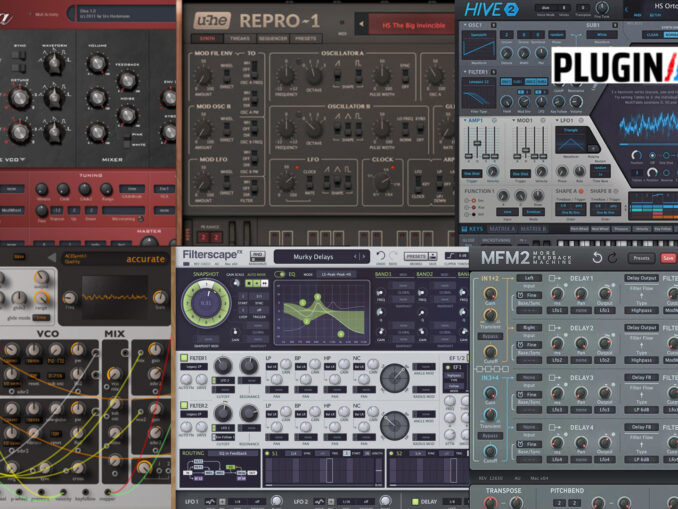
Task: Click the Hive Filter1 lowpass curve display
Action: click(479, 93)
